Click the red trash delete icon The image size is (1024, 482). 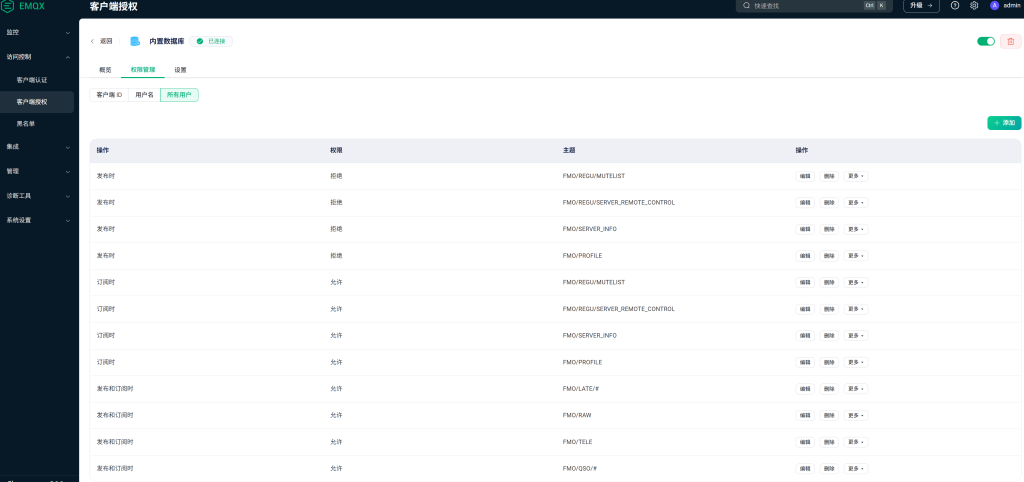(x=1010, y=41)
